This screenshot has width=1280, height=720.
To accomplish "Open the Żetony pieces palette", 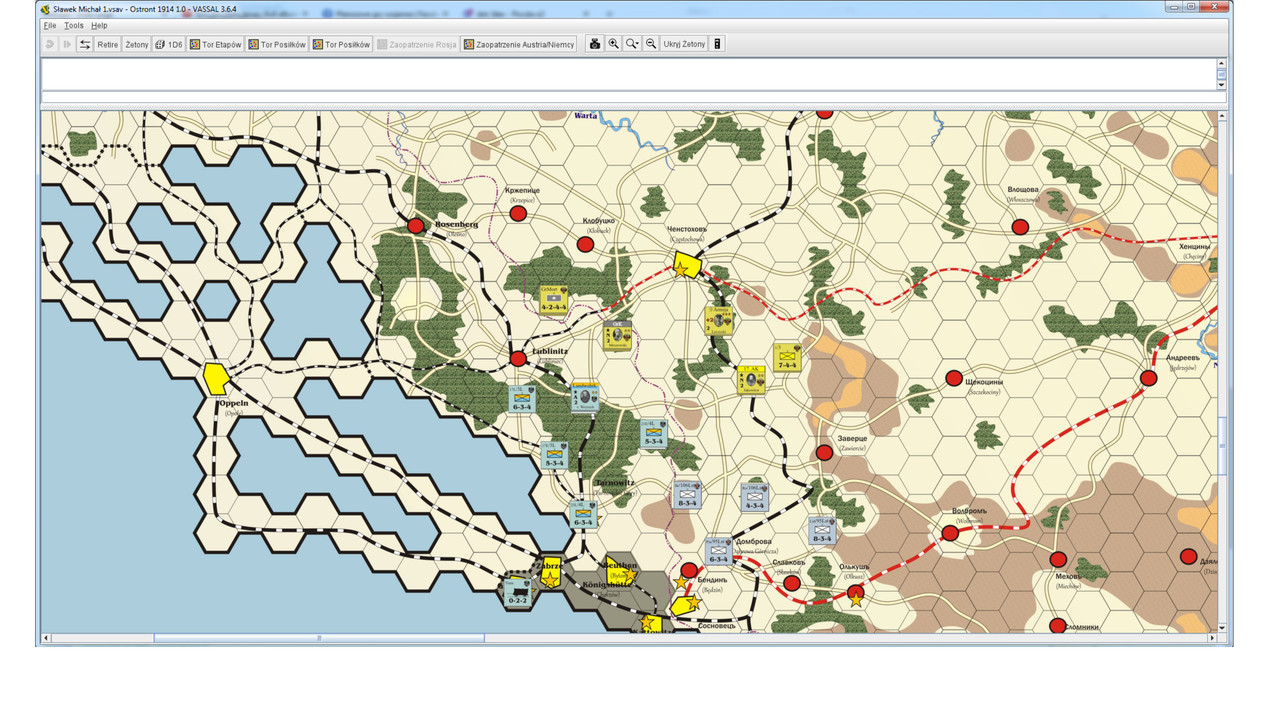I will tap(137, 44).
